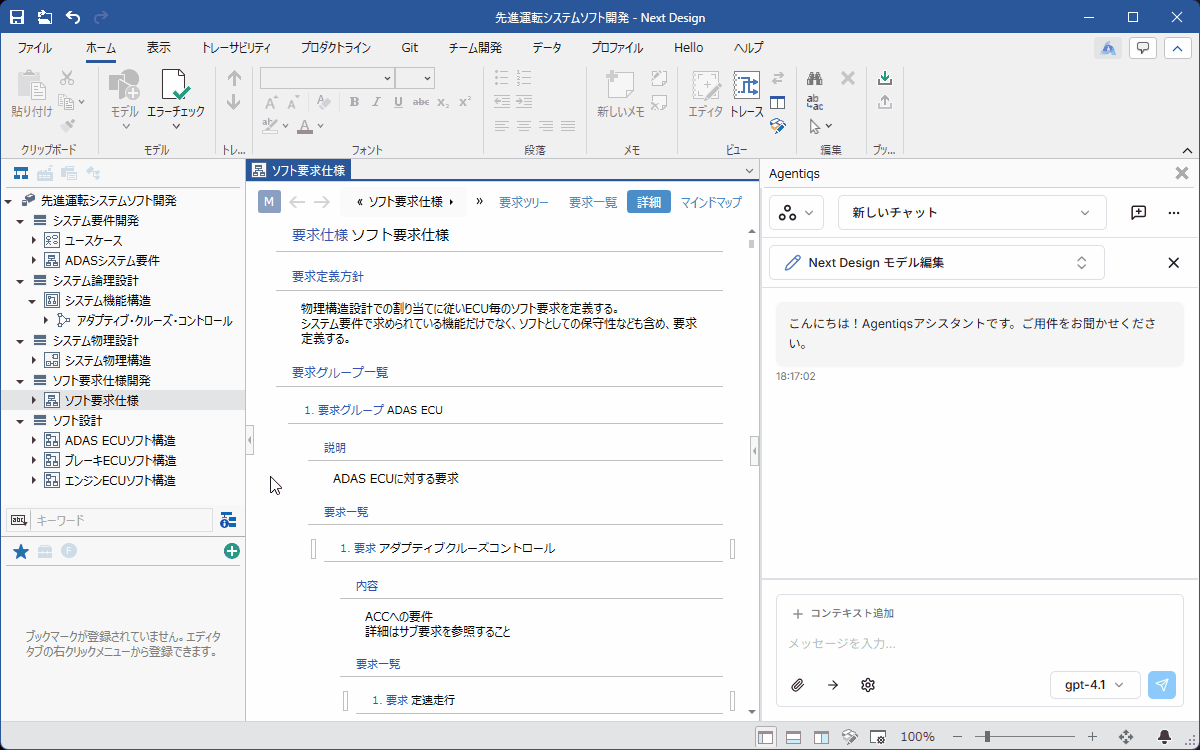Open the 新しいチャット chat dropdown

pyautogui.click(x=971, y=212)
